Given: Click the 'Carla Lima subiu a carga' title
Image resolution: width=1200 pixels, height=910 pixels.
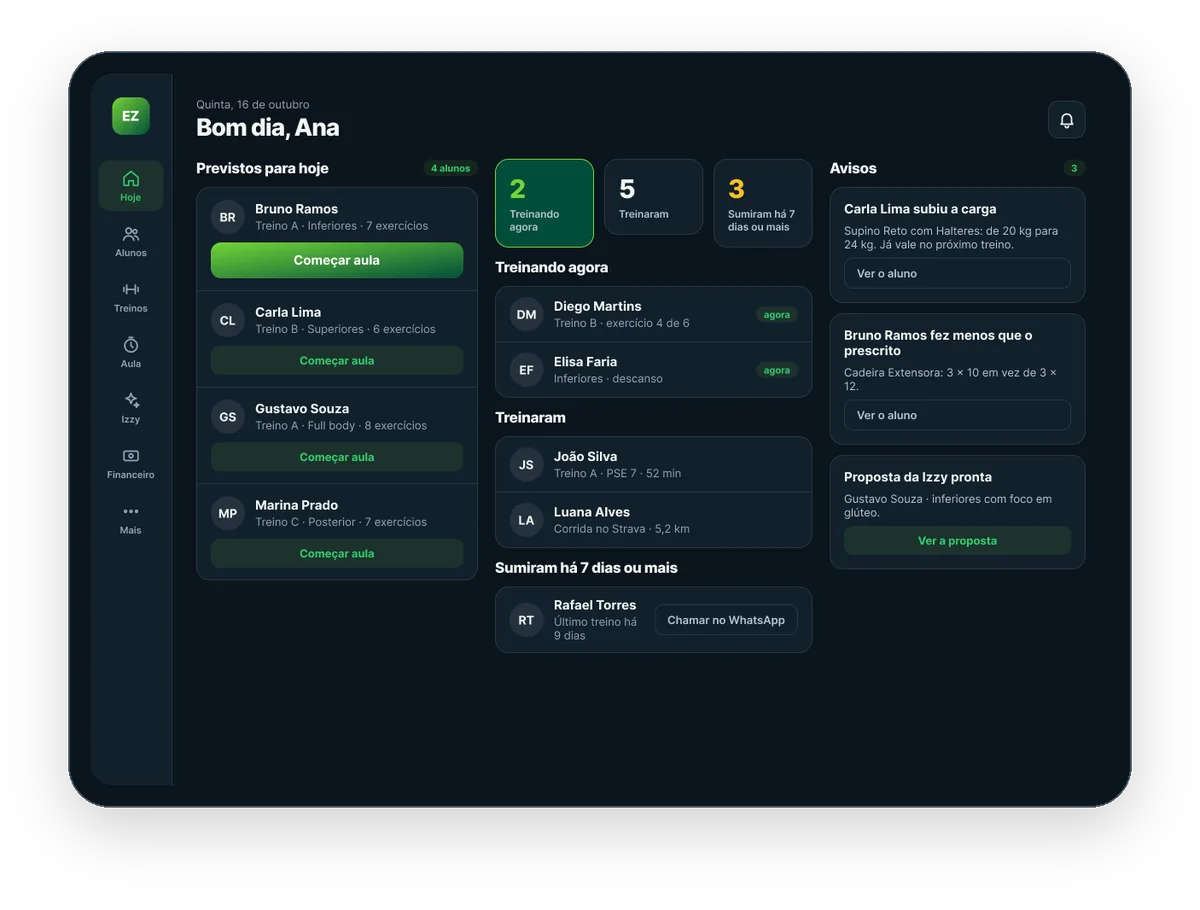Looking at the screenshot, I should (x=920, y=209).
